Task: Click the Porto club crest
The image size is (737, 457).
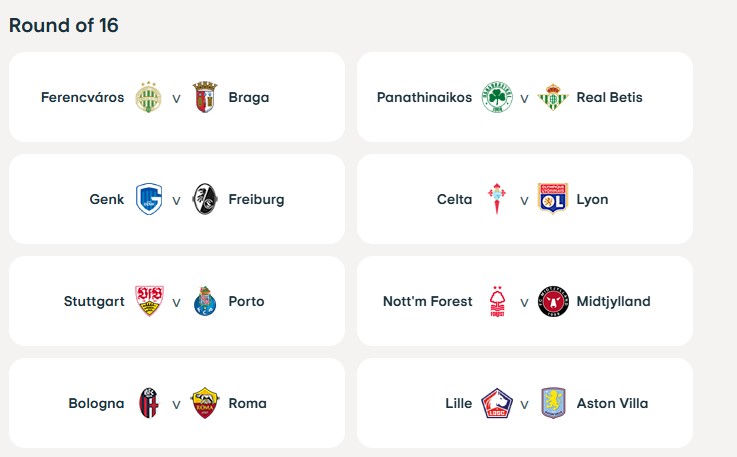Action: click(205, 301)
